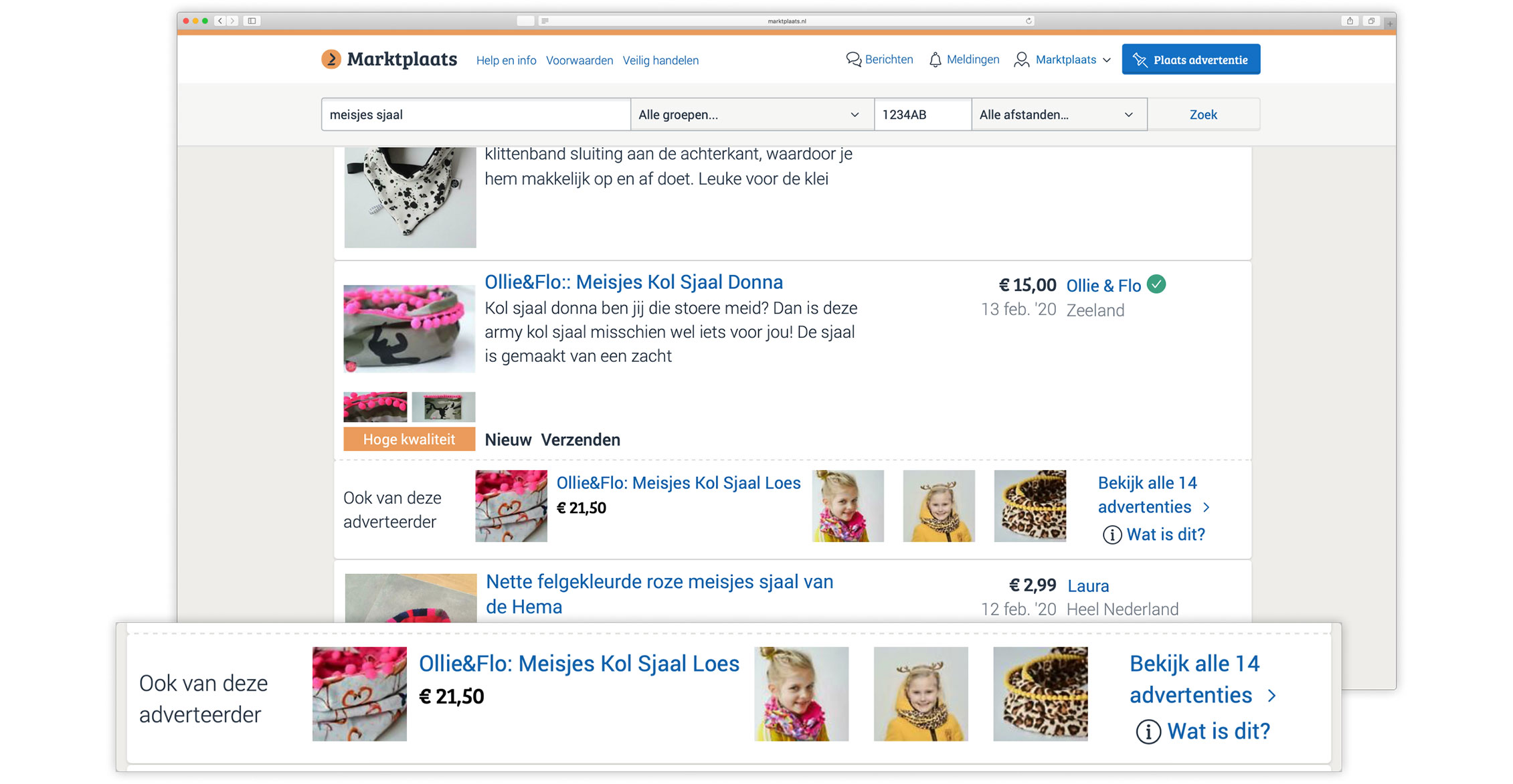This screenshot has height=784, width=1513.
Task: Click the 'Hoge kwaliteit' orange badge
Action: (410, 439)
